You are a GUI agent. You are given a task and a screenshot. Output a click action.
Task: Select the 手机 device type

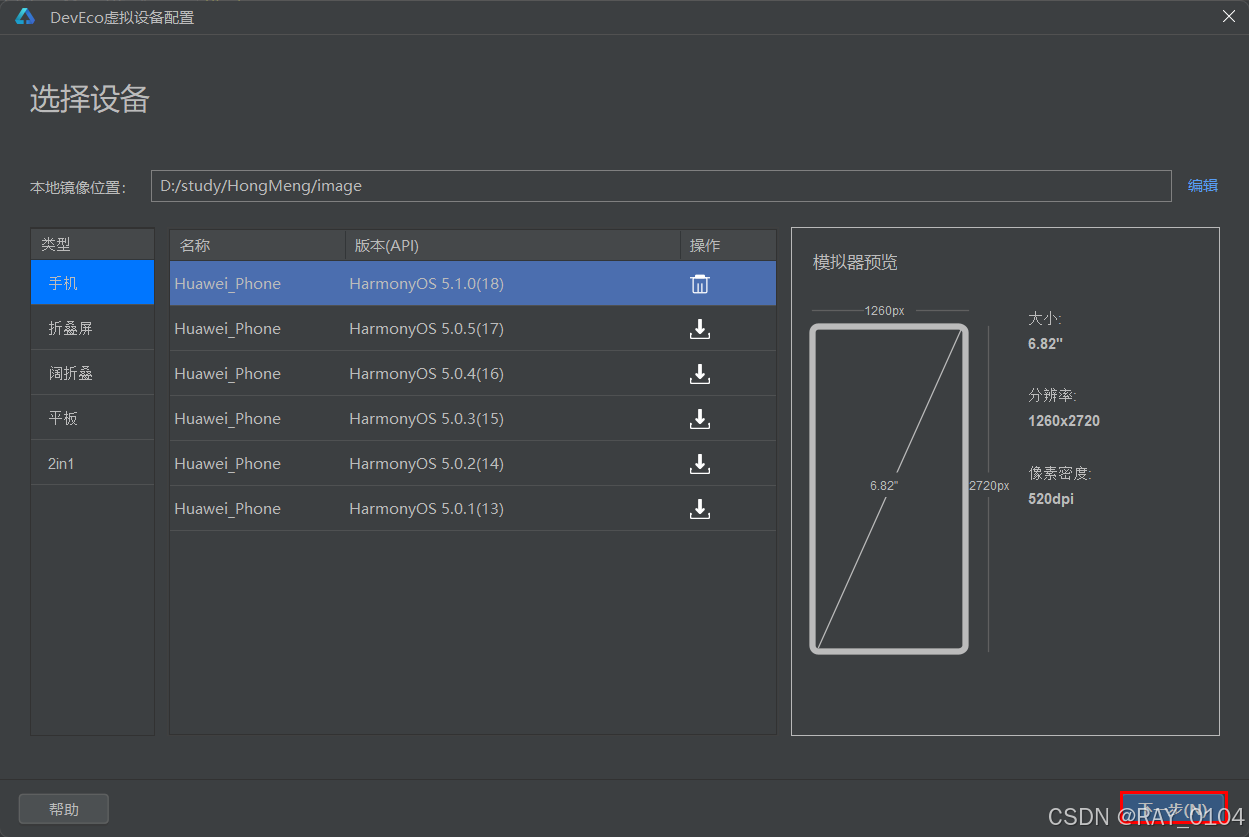click(x=93, y=283)
